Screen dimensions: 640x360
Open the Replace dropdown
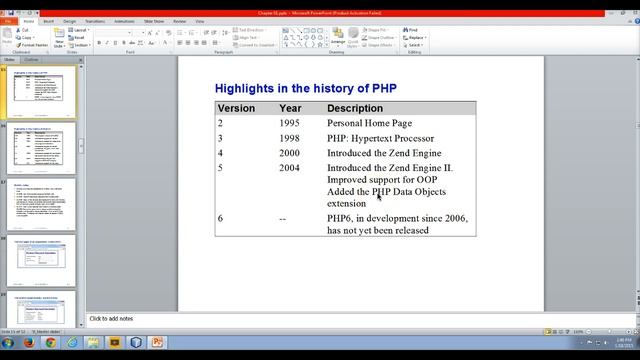415,38
